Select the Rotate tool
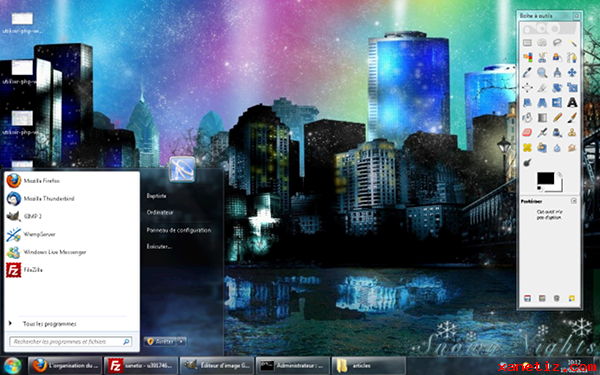 (557, 88)
